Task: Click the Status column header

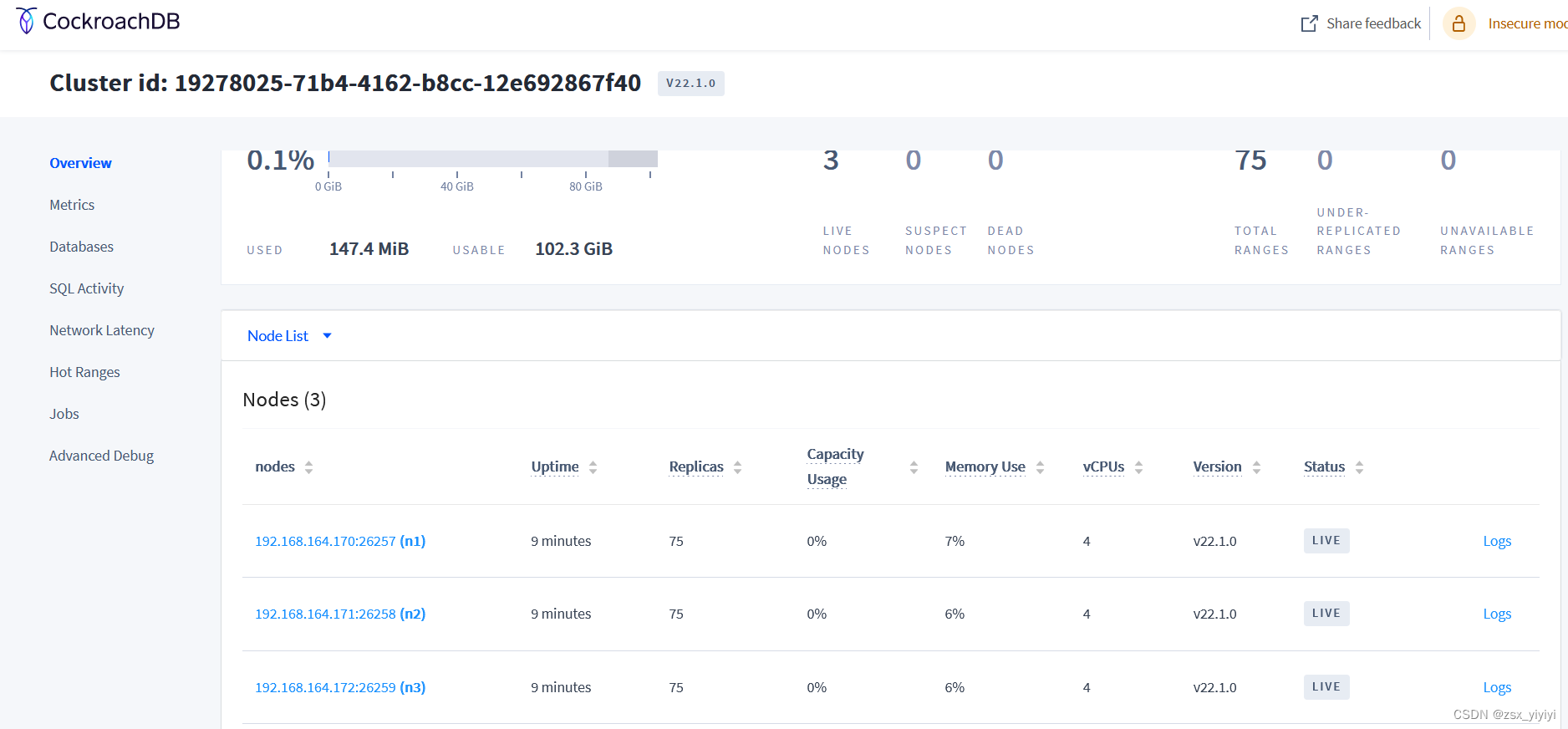Action: [1324, 466]
